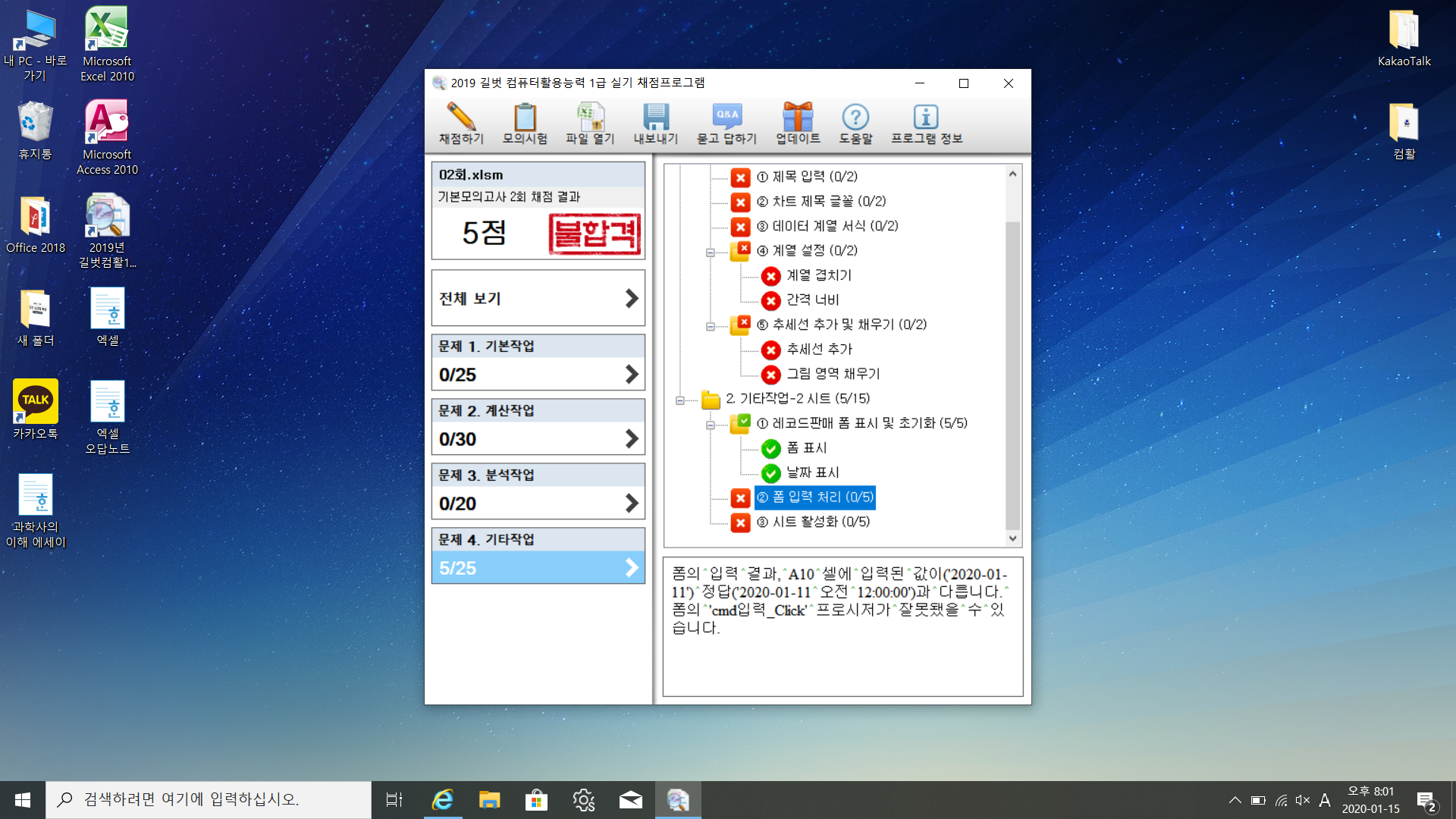Collapse the 계열 설정 tree node
Image resolution: width=1456 pixels, height=819 pixels.
pos(710,253)
